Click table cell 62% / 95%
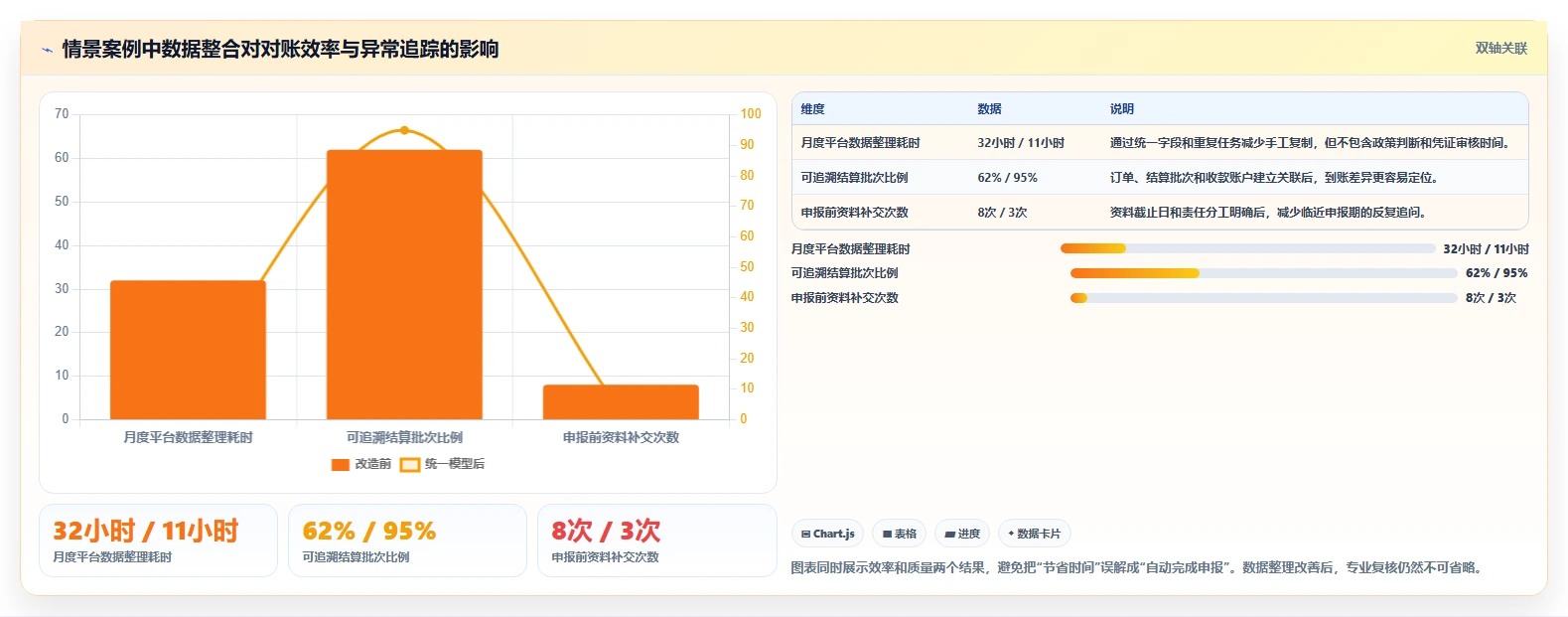This screenshot has height=617, width=1568. (x=1007, y=178)
